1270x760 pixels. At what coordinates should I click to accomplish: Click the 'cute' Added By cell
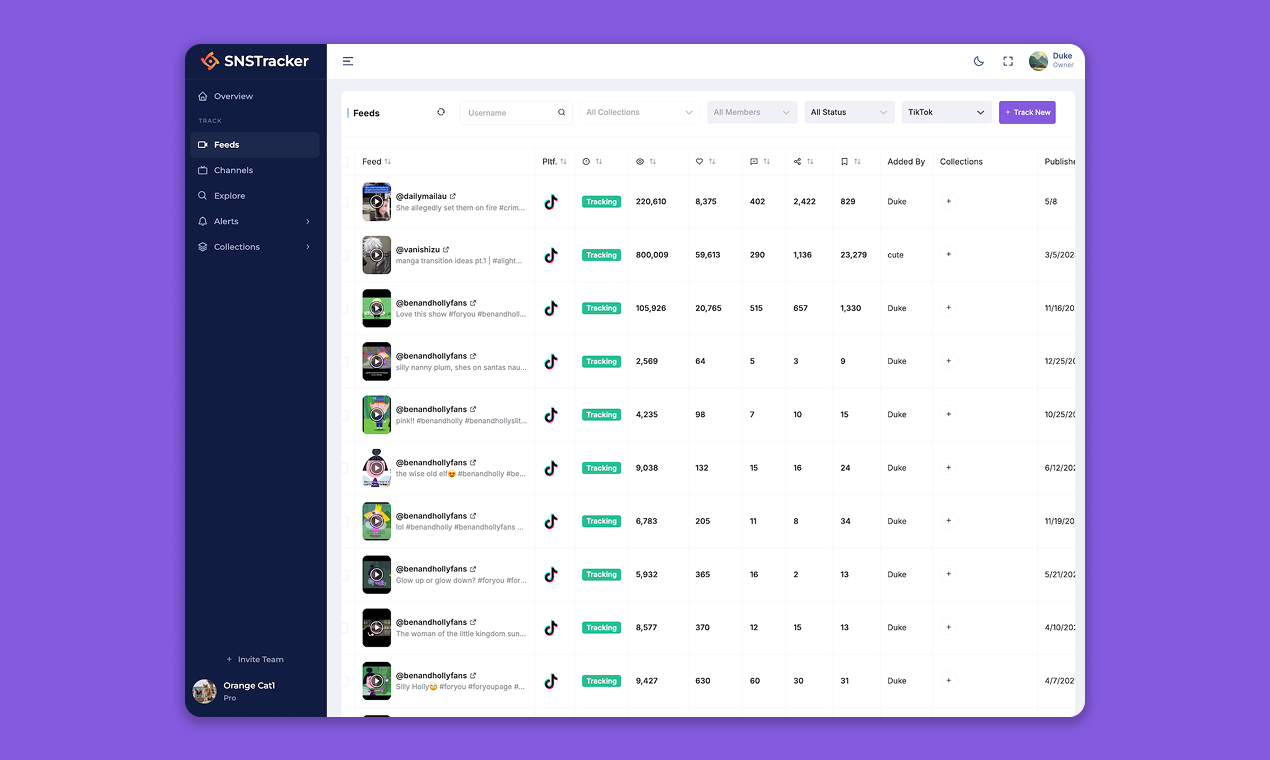tap(895, 255)
